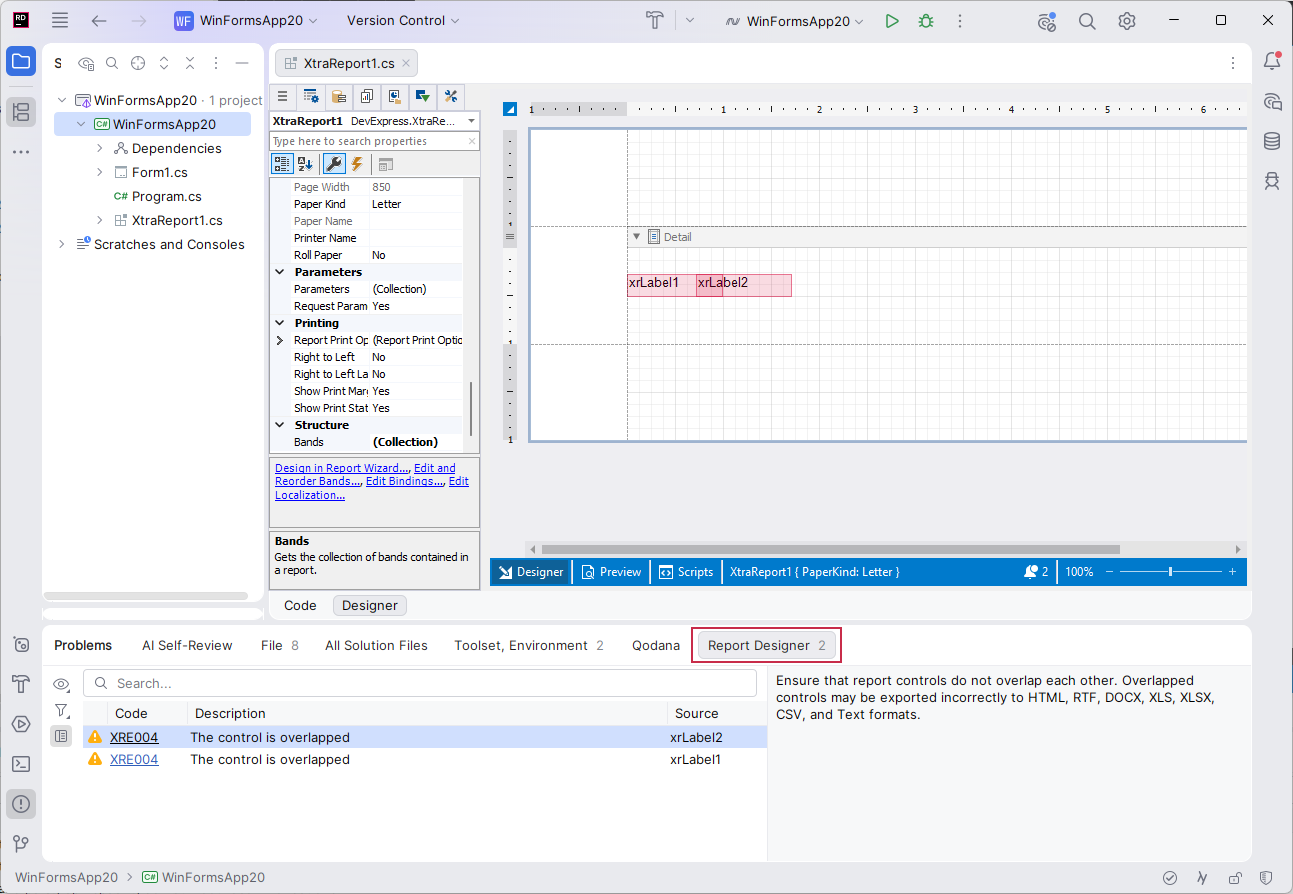
Task: Open Search Everywhere magnifier in title bar
Action: [x=1087, y=21]
